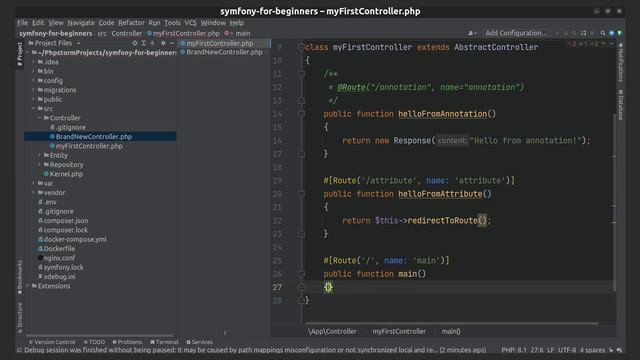Select BrandNewController.php in project tree
Image resolution: width=640 pixels, height=360 pixels.
[100, 137]
